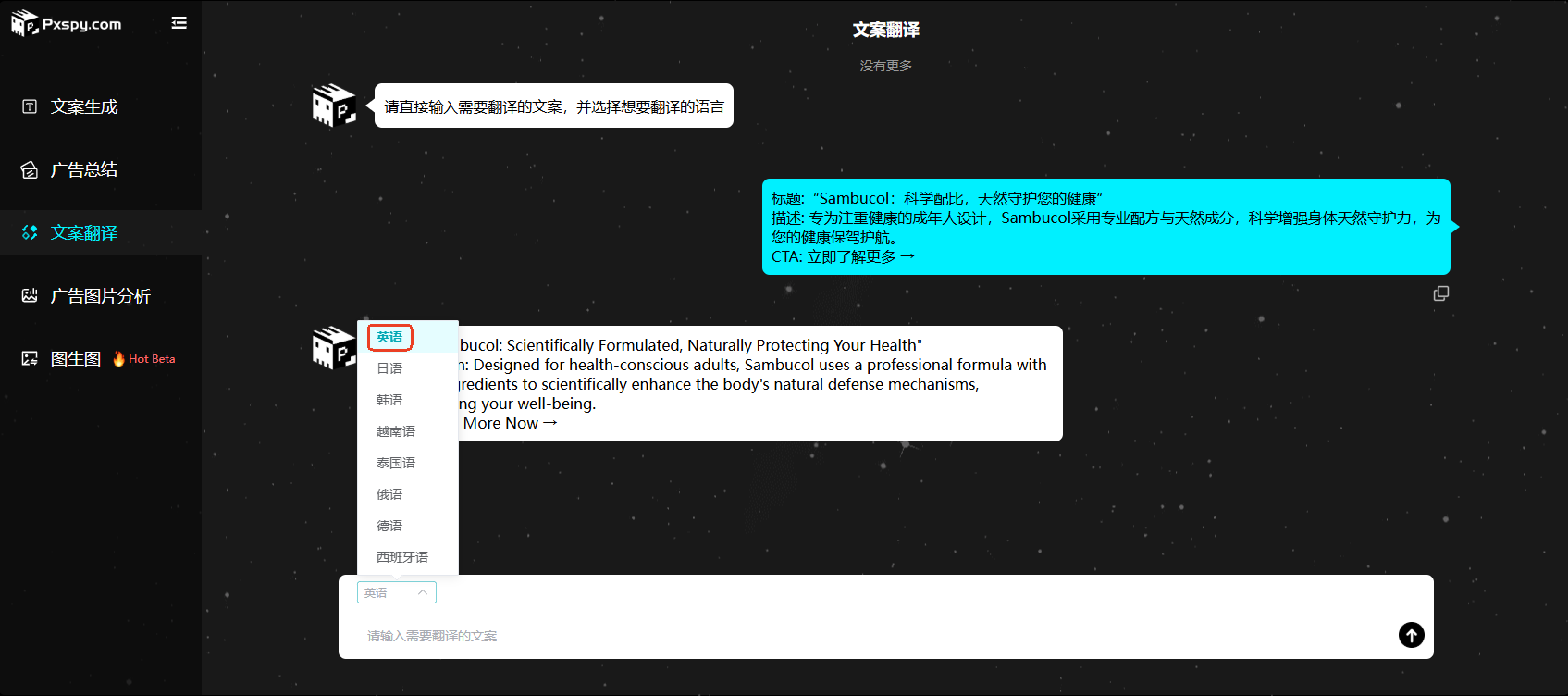This screenshot has width=1568, height=696.
Task: Choose 西班牙语 in the language list
Action: tap(408, 557)
